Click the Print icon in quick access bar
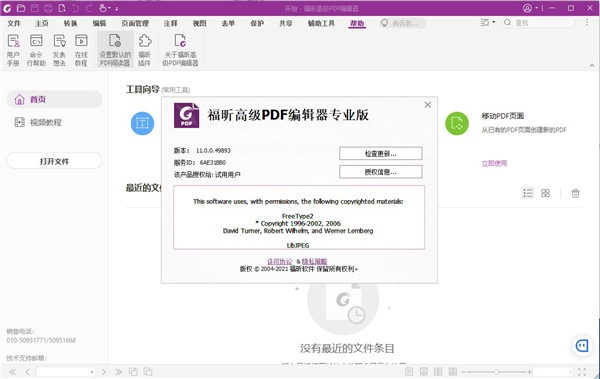The width and height of the screenshot is (600, 379). (48, 8)
